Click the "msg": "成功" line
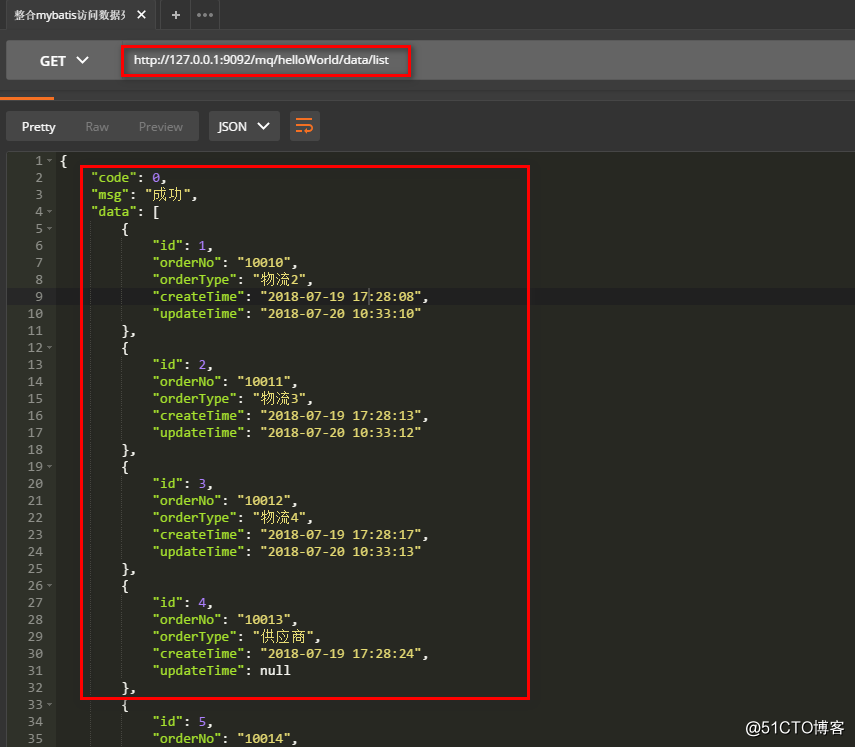This screenshot has height=747, width=855. click(x=144, y=195)
